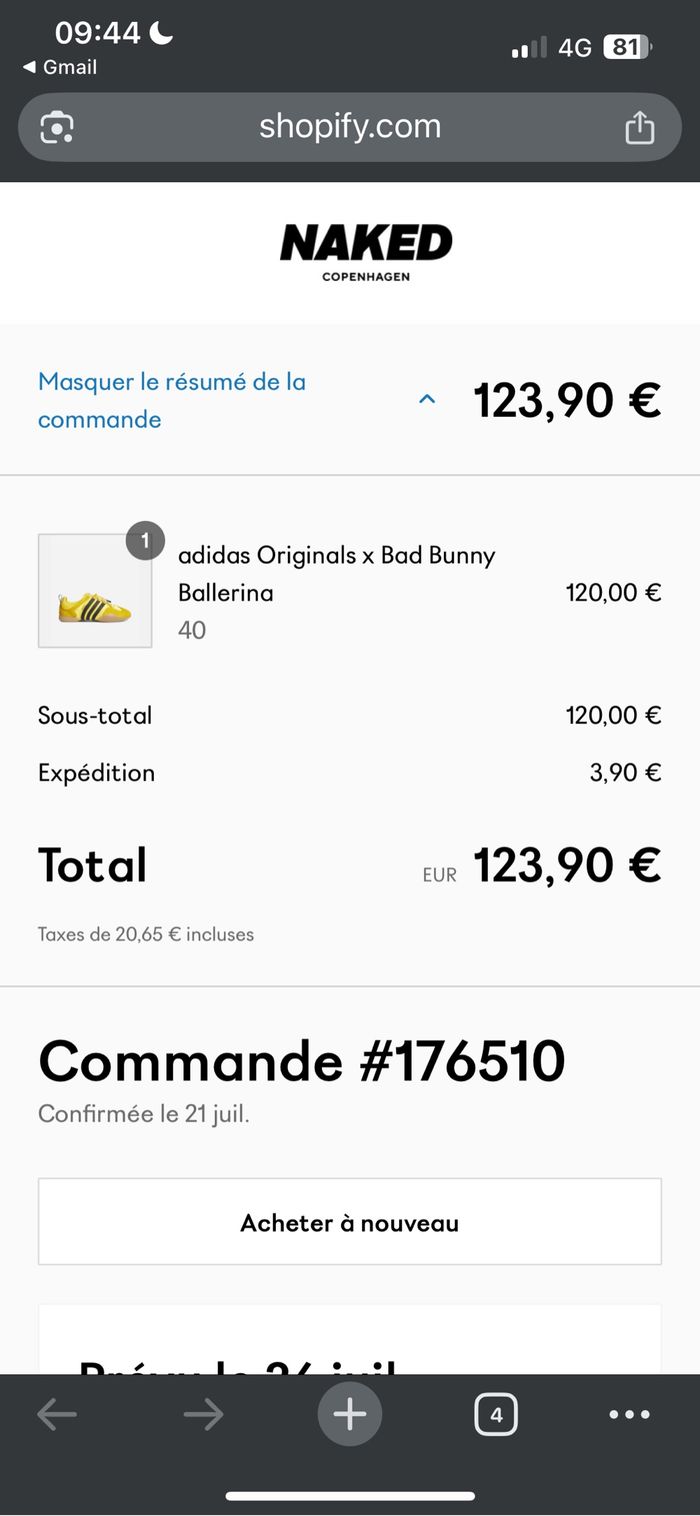Tap the Google Lens camera icon in address bar
Viewport: 700px width, 1516px height.
pos(57,127)
